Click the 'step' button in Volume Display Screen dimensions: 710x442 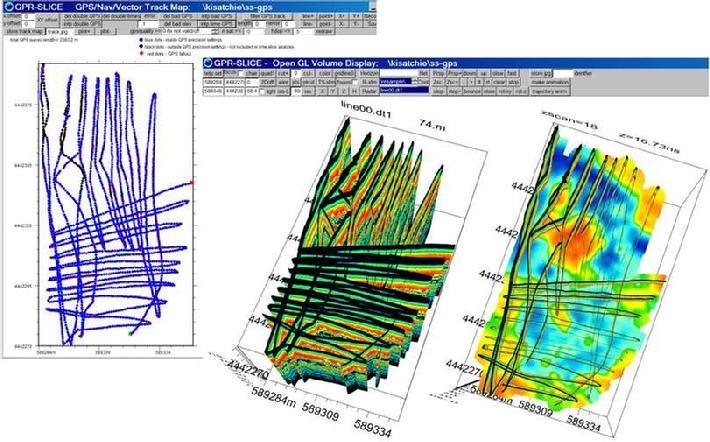tap(439, 91)
